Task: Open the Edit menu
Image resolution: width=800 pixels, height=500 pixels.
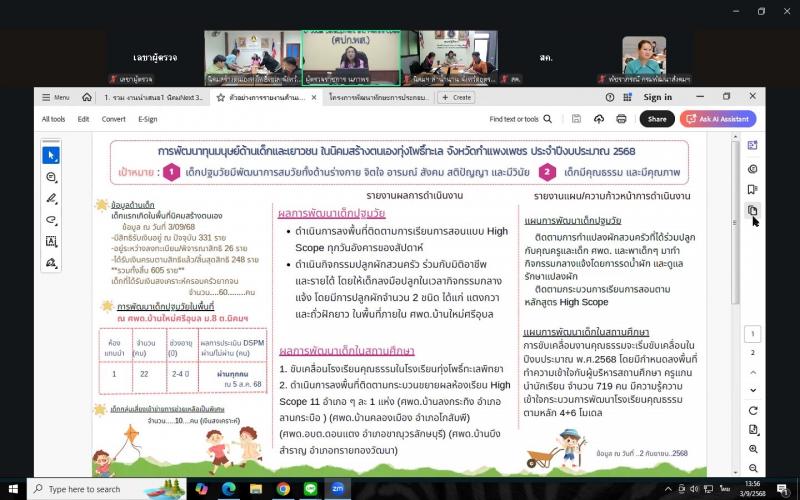Action: click(83, 119)
